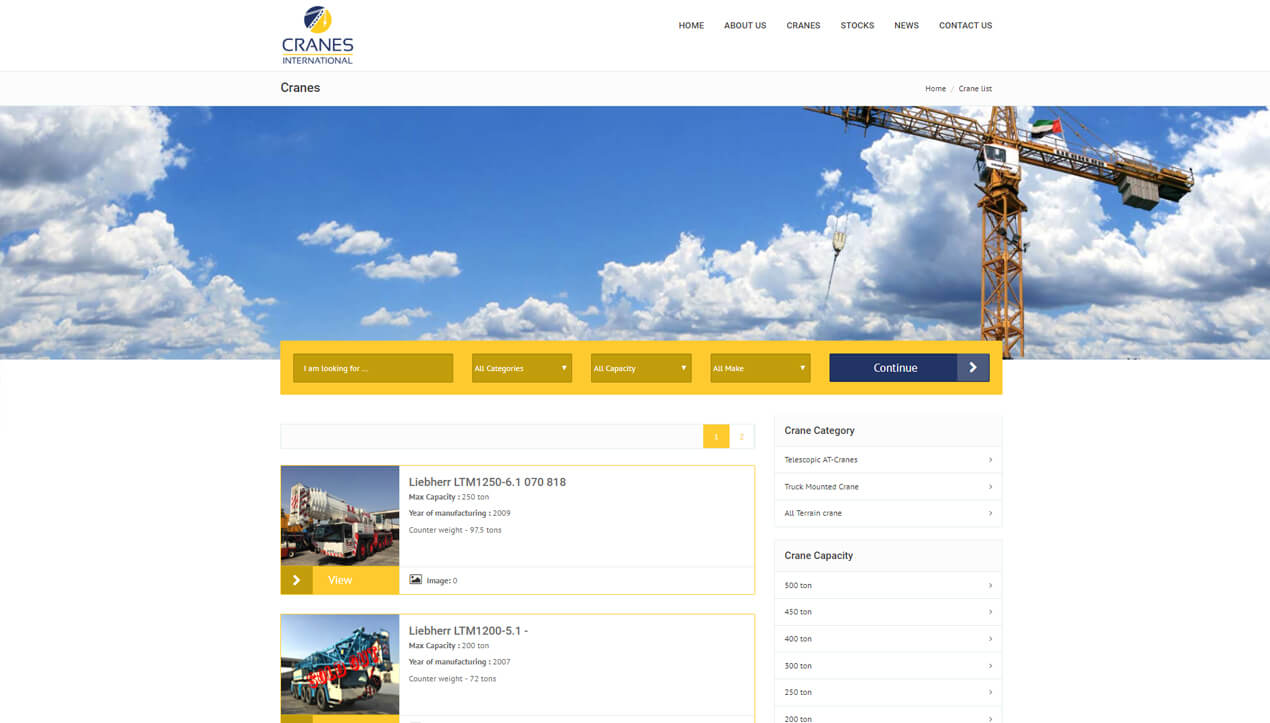This screenshot has height=723, width=1270.
Task: Go to pagination page 2
Action: pyautogui.click(x=742, y=437)
